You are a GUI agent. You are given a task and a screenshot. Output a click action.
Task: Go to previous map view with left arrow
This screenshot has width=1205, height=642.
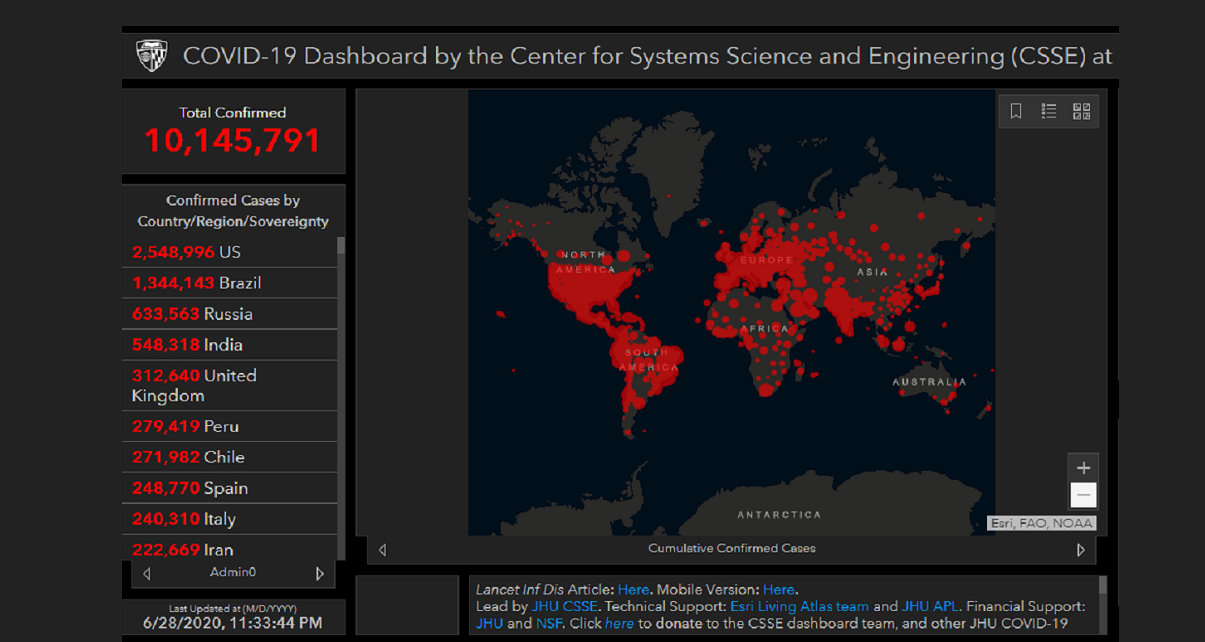coord(382,549)
